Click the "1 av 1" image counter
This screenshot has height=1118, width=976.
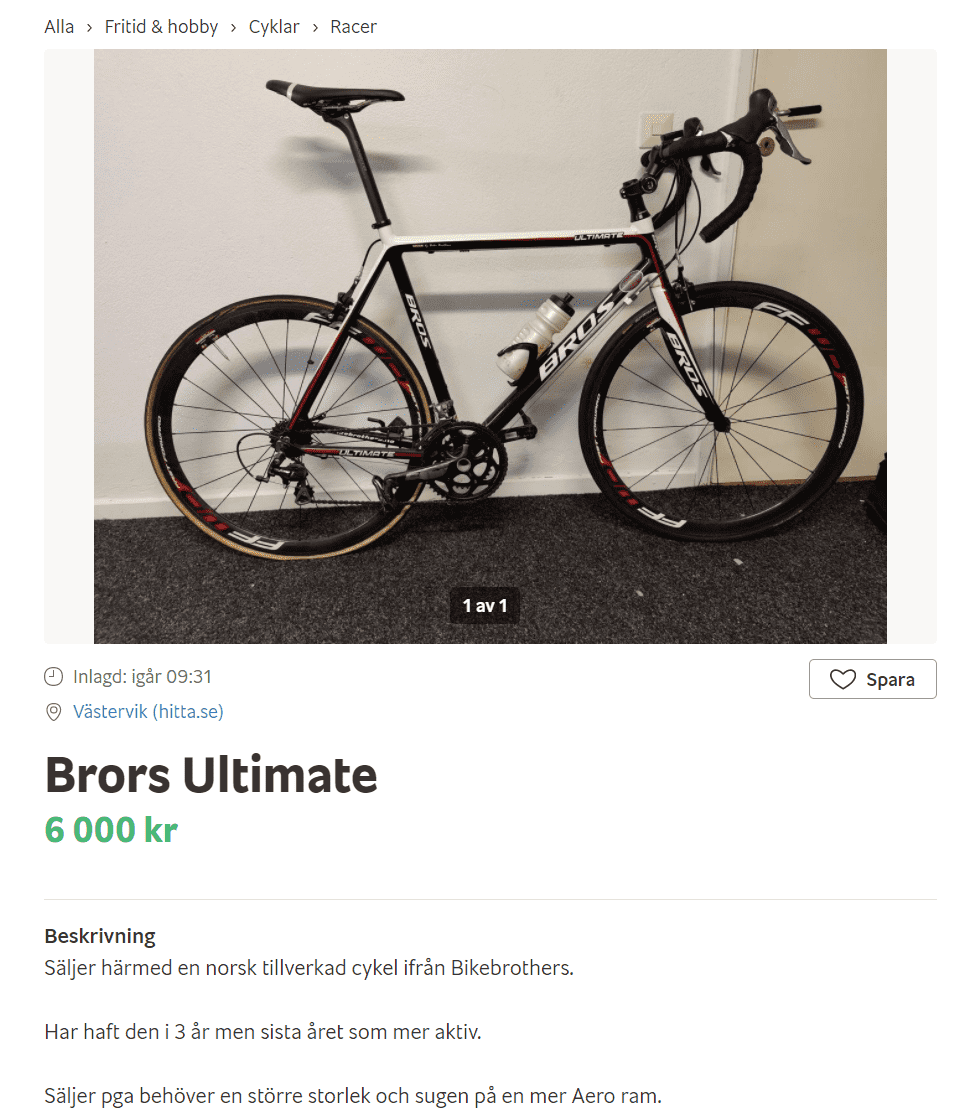(485, 605)
